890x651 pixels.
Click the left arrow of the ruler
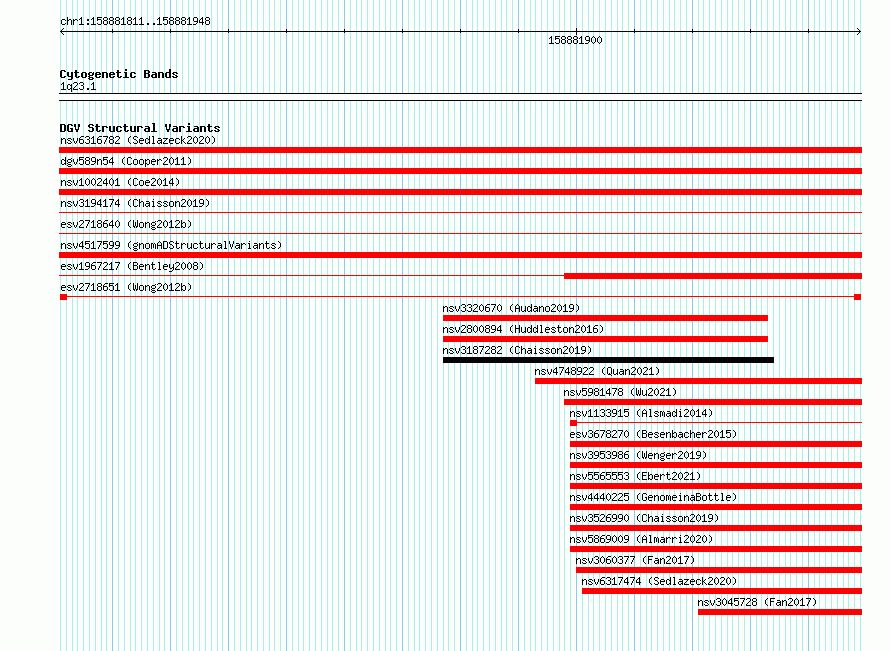62,31
